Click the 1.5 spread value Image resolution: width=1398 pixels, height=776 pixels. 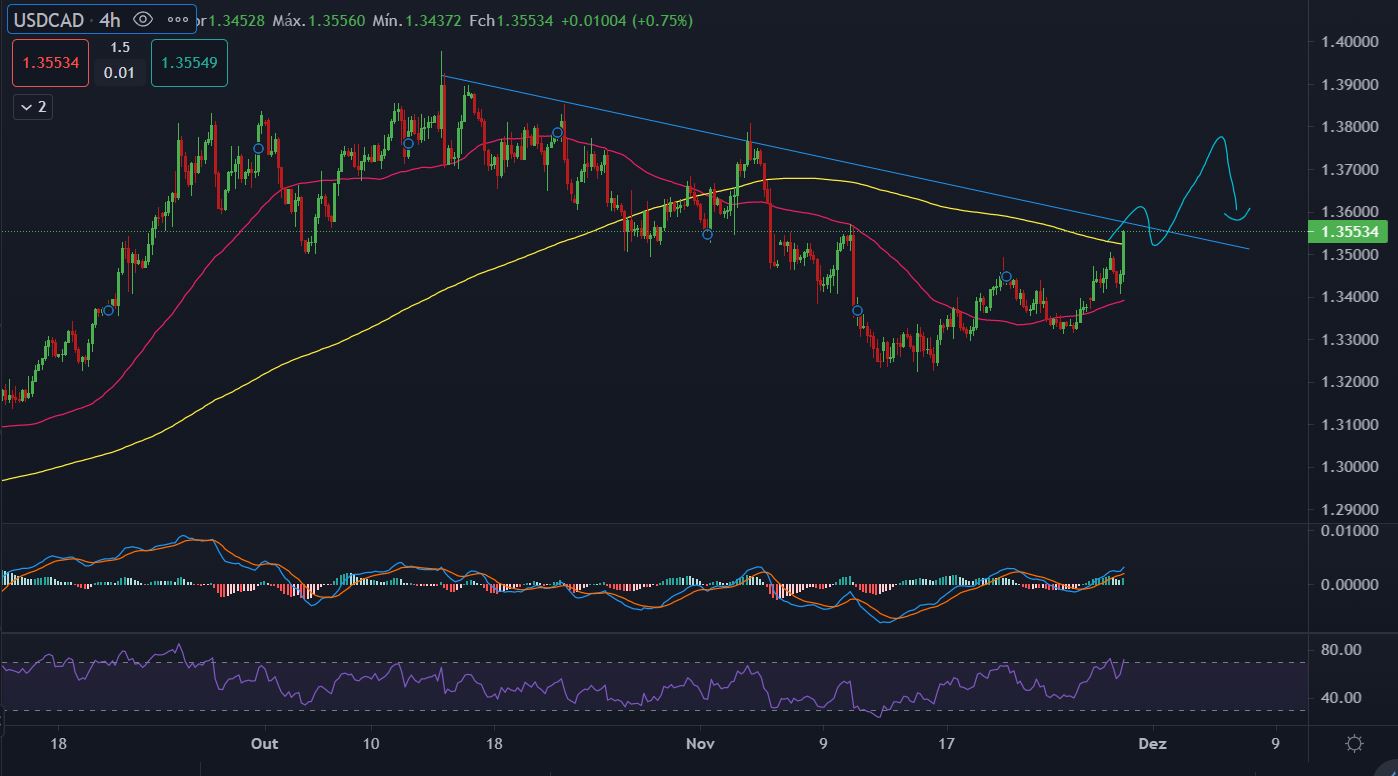(120, 47)
